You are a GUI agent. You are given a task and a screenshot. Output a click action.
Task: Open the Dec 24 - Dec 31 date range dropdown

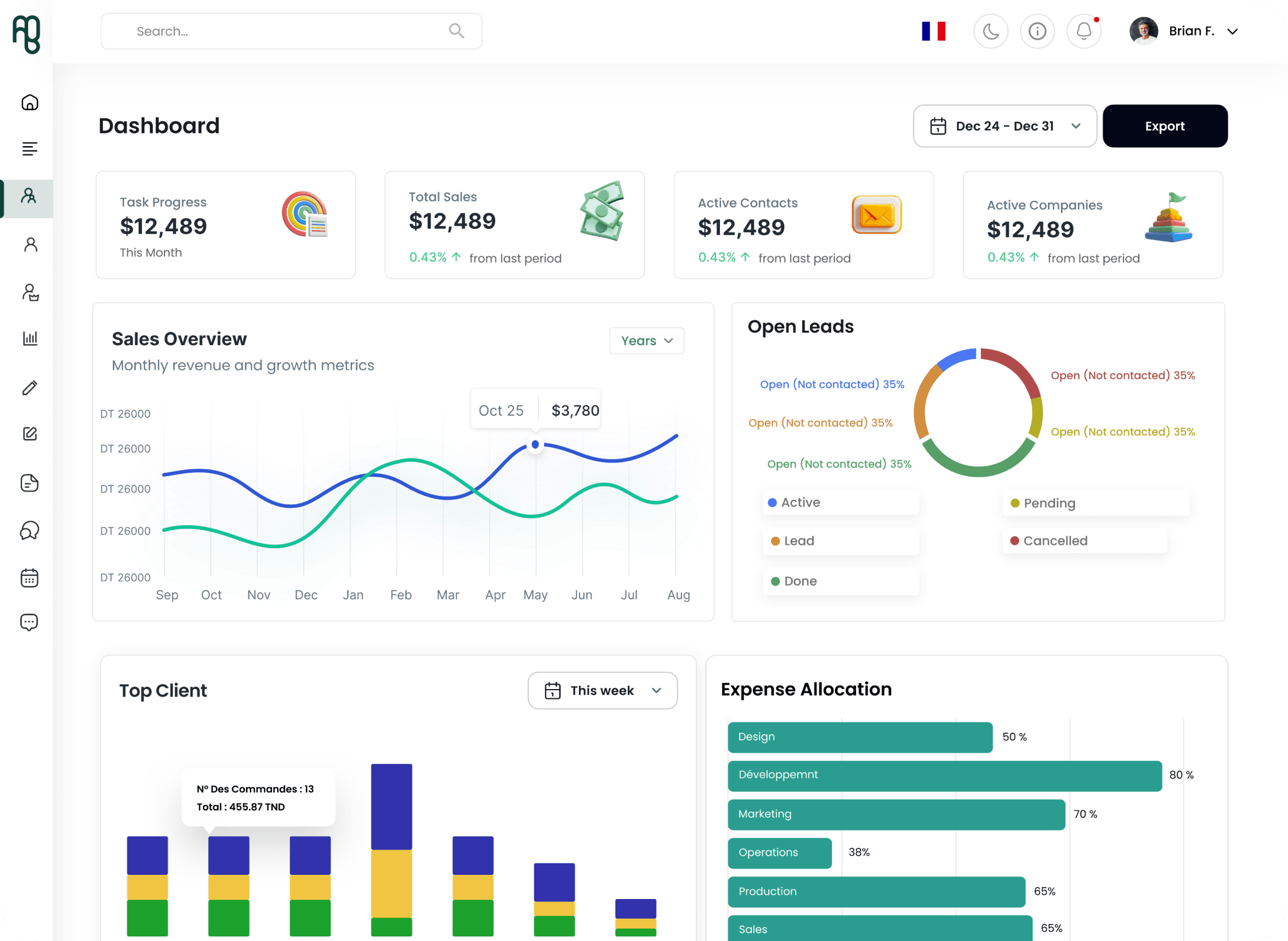[1005, 126]
